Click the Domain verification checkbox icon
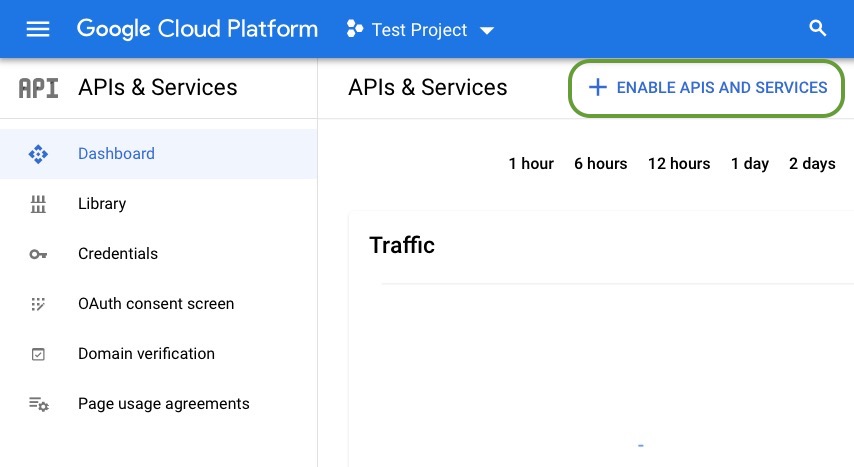Screen dimensions: 854x467 point(38,354)
